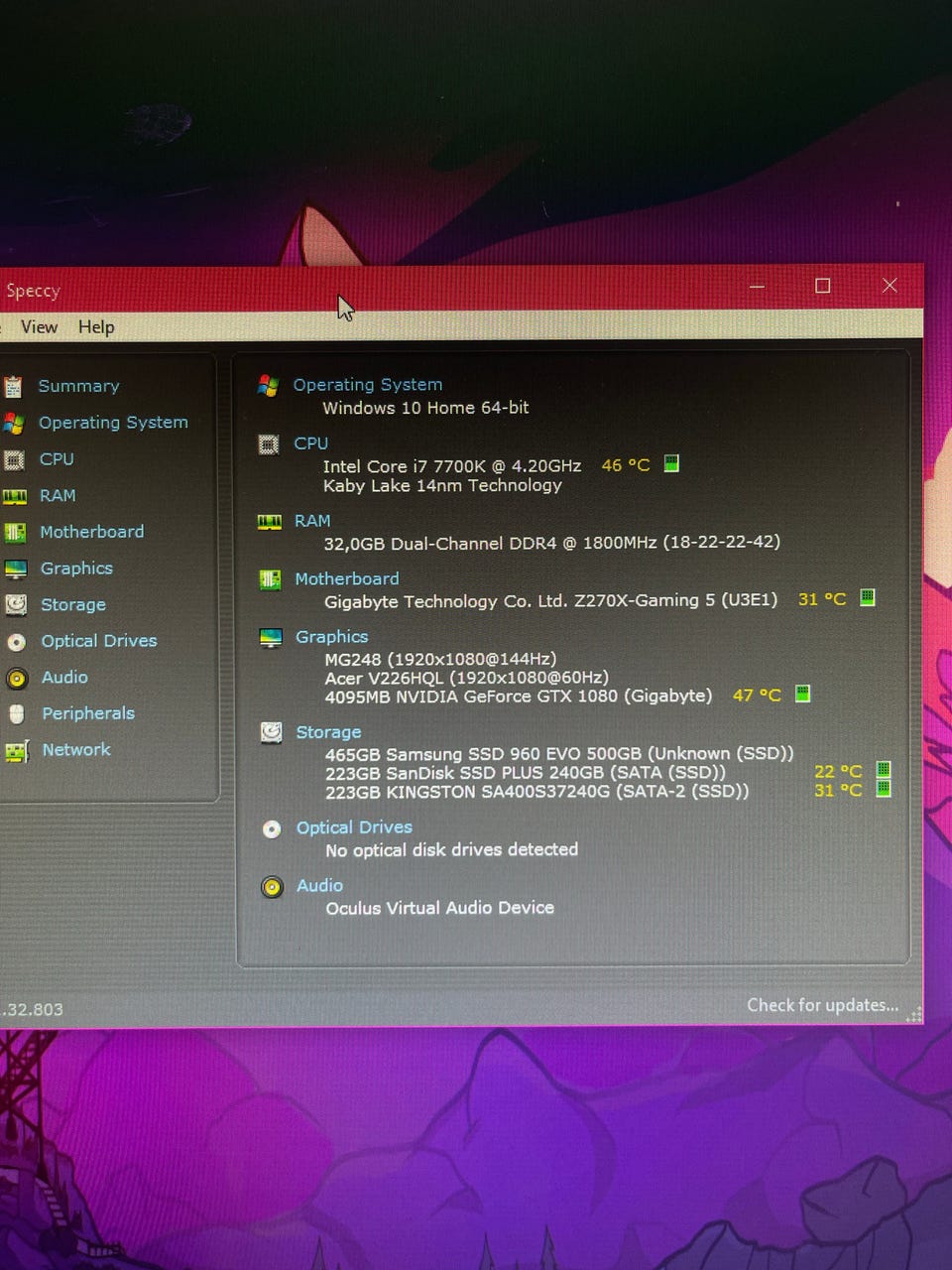Image resolution: width=952 pixels, height=1270 pixels.
Task: Click the Intel Core i7 7700K line
Action: (x=452, y=466)
